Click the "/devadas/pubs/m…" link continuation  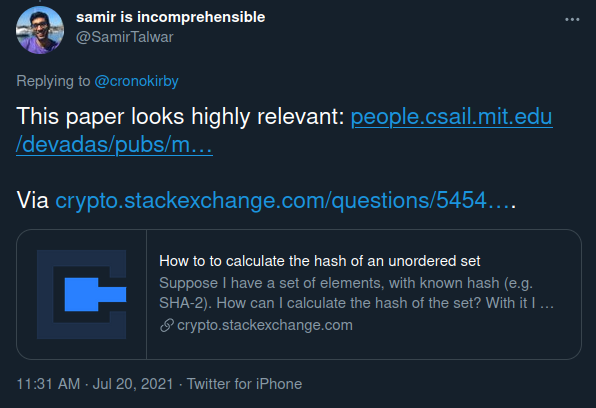point(114,144)
